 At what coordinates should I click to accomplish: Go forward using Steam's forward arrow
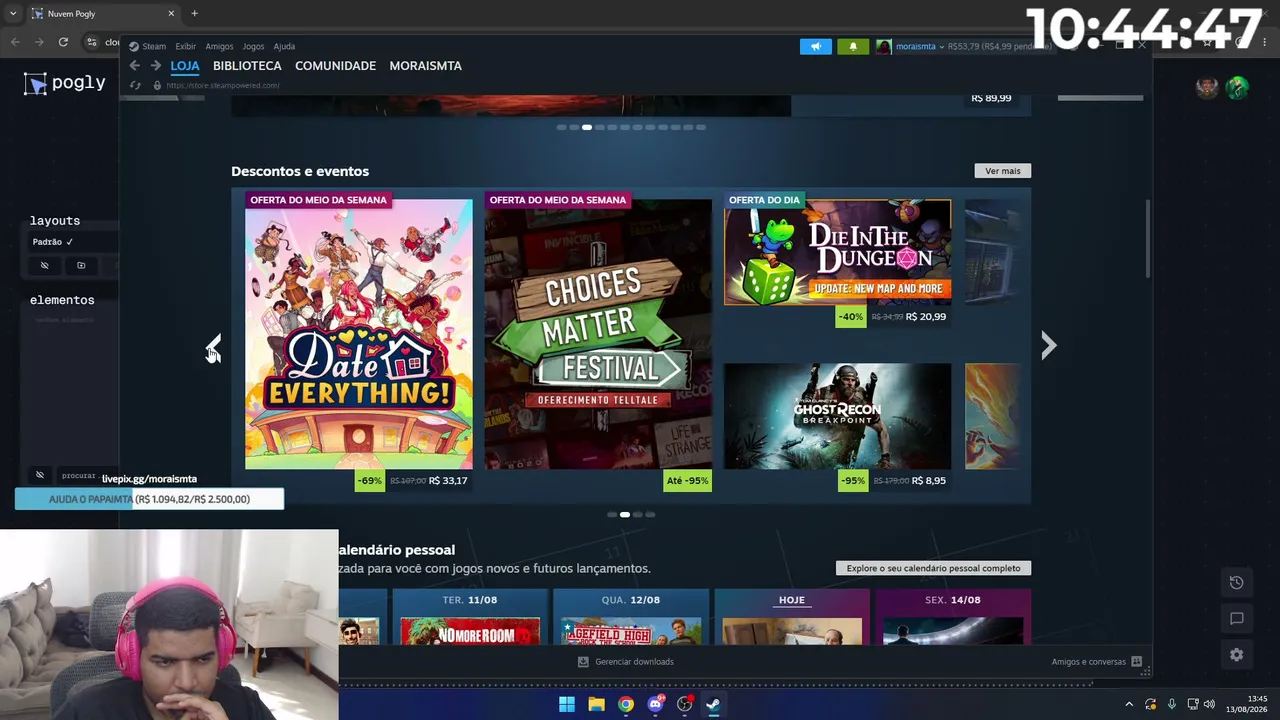point(155,66)
